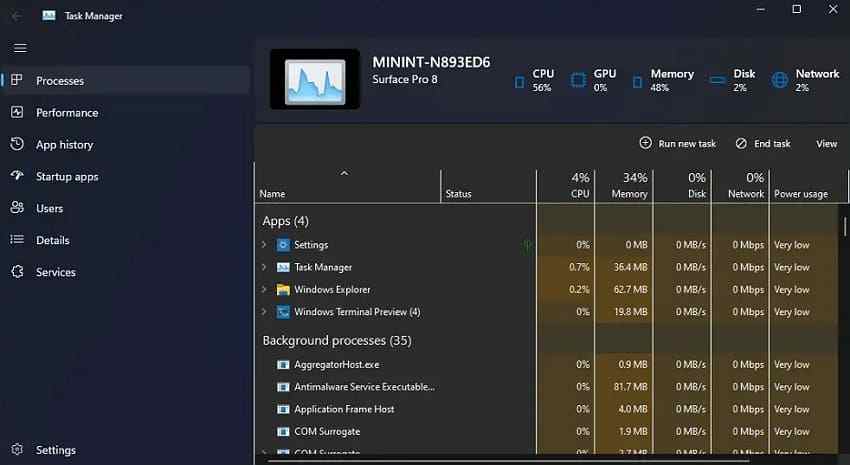Click the Background processes (35) heading
Screen dimensions: 850x465
coord(337,341)
